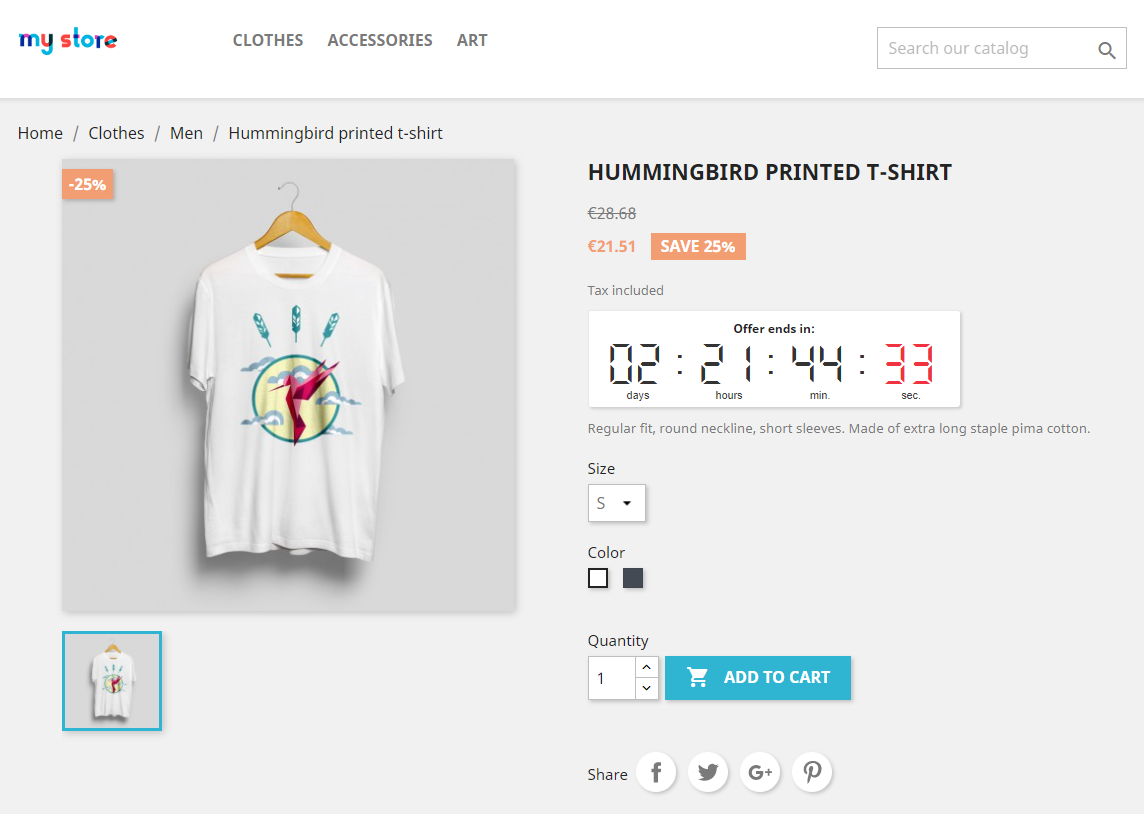
Task: Share on Facebook
Action: 656,772
